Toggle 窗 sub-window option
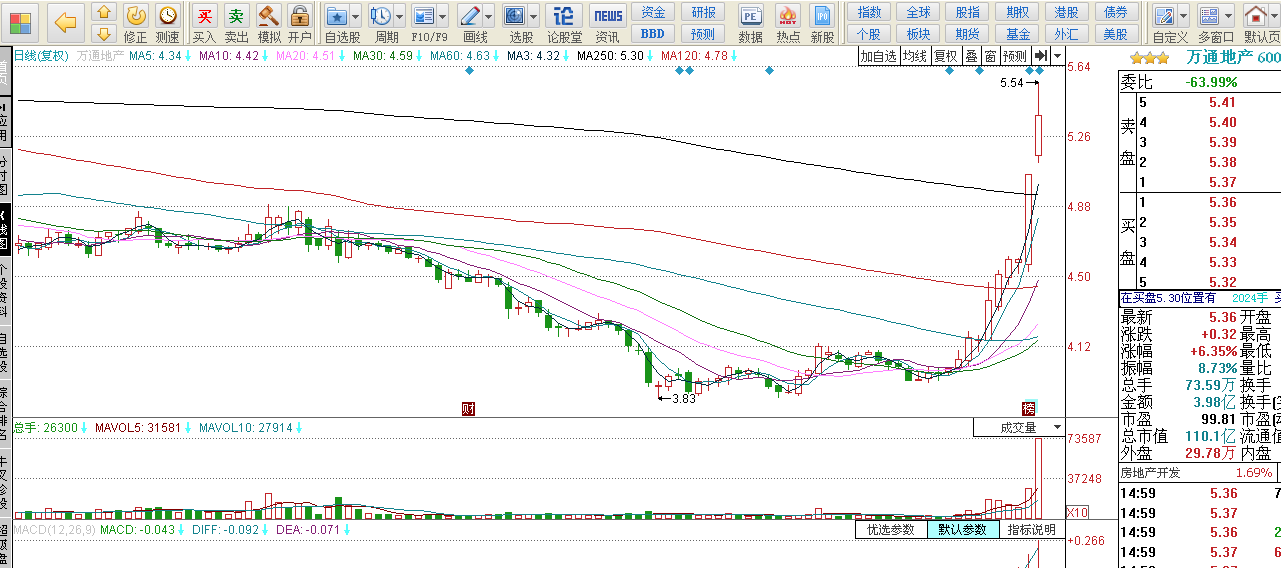The height and width of the screenshot is (568, 1281). pos(990,56)
